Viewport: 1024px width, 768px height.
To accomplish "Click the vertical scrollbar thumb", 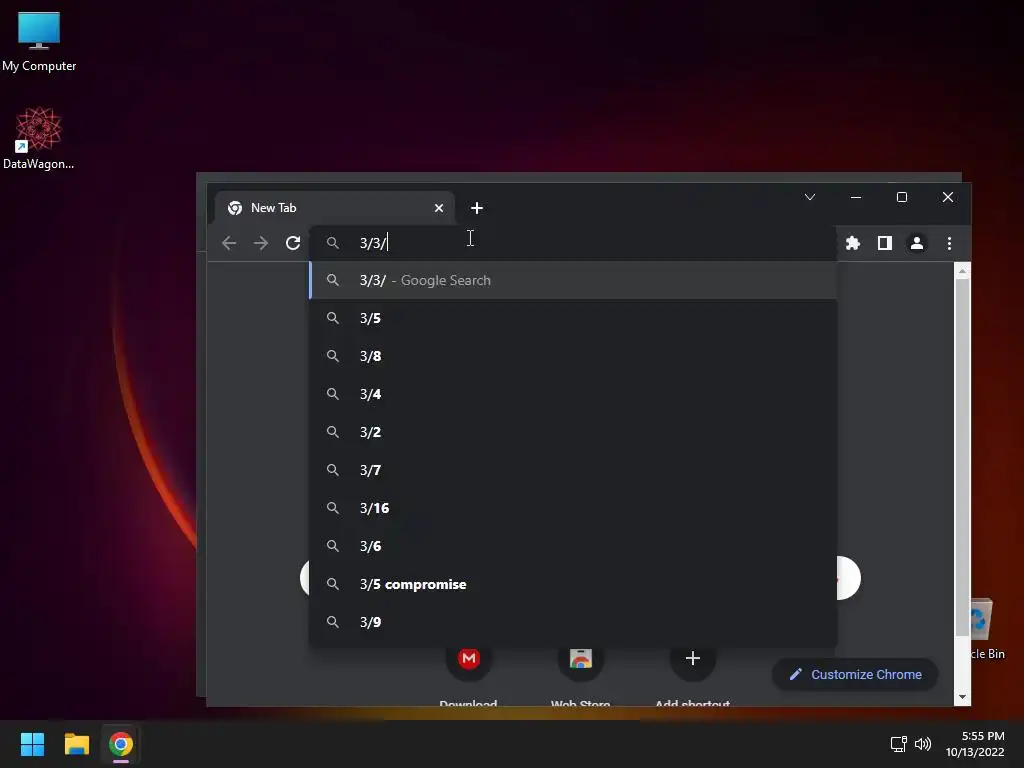I will 962,457.
